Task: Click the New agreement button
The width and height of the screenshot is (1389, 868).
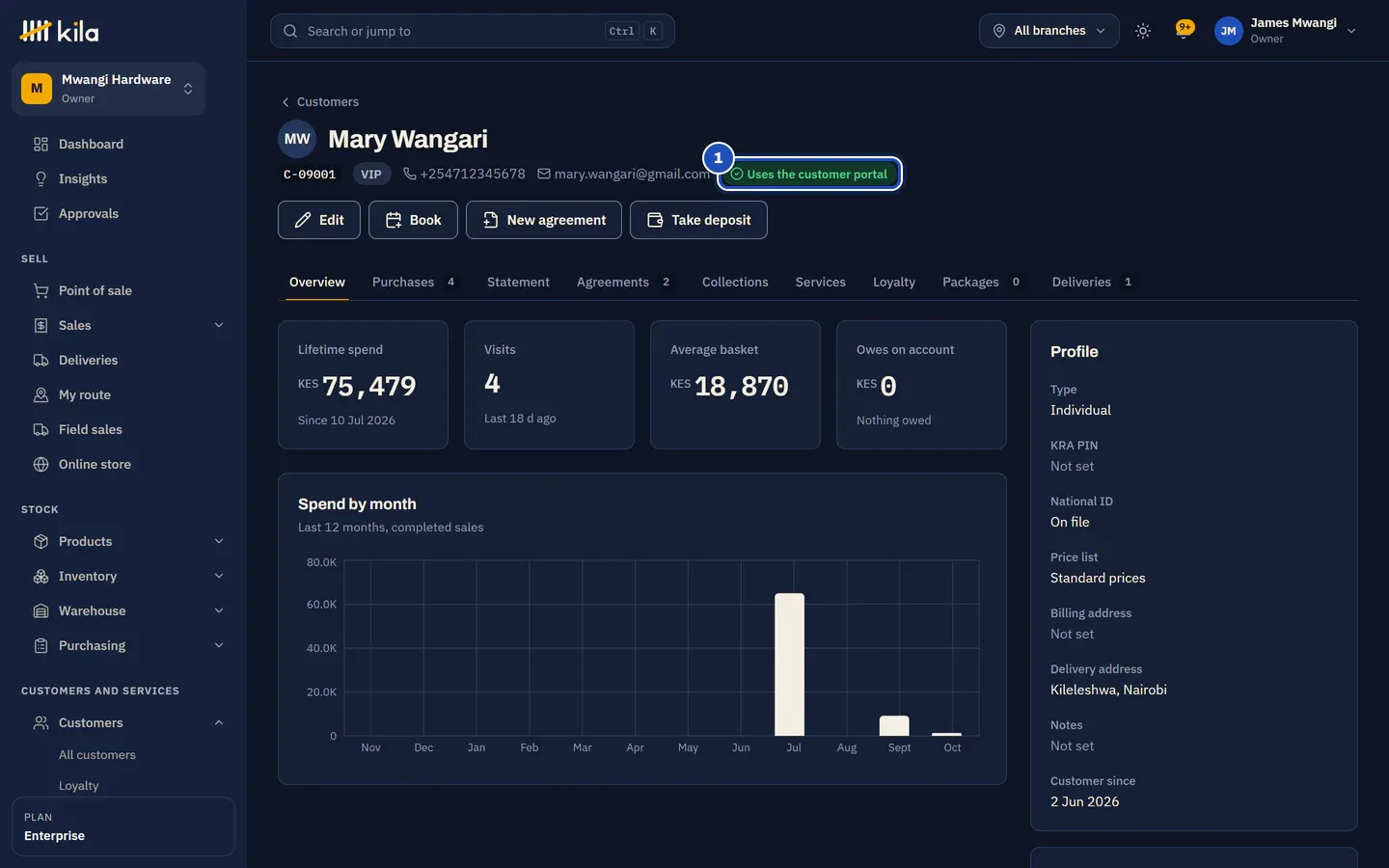Action: coord(544,220)
